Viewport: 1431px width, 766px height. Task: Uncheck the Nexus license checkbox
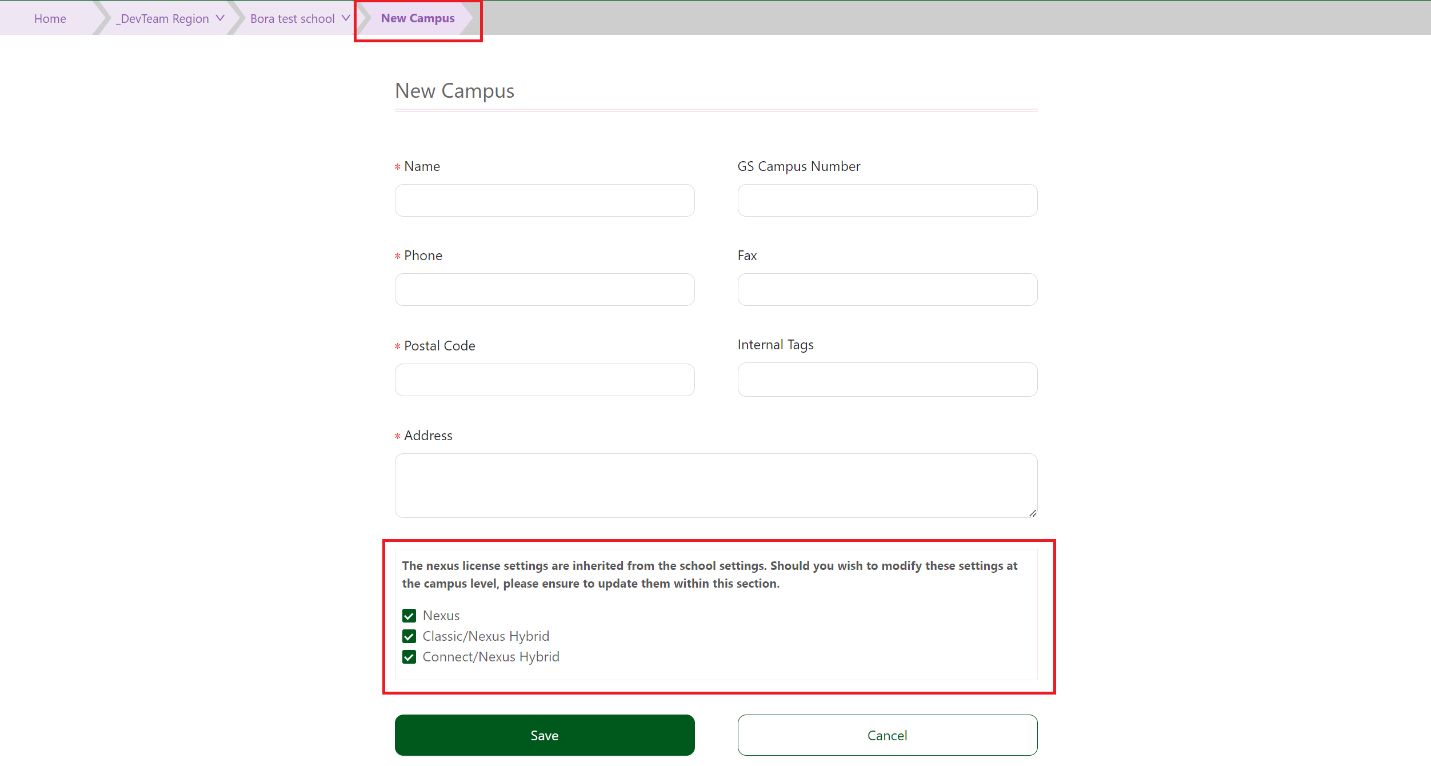[x=409, y=615]
